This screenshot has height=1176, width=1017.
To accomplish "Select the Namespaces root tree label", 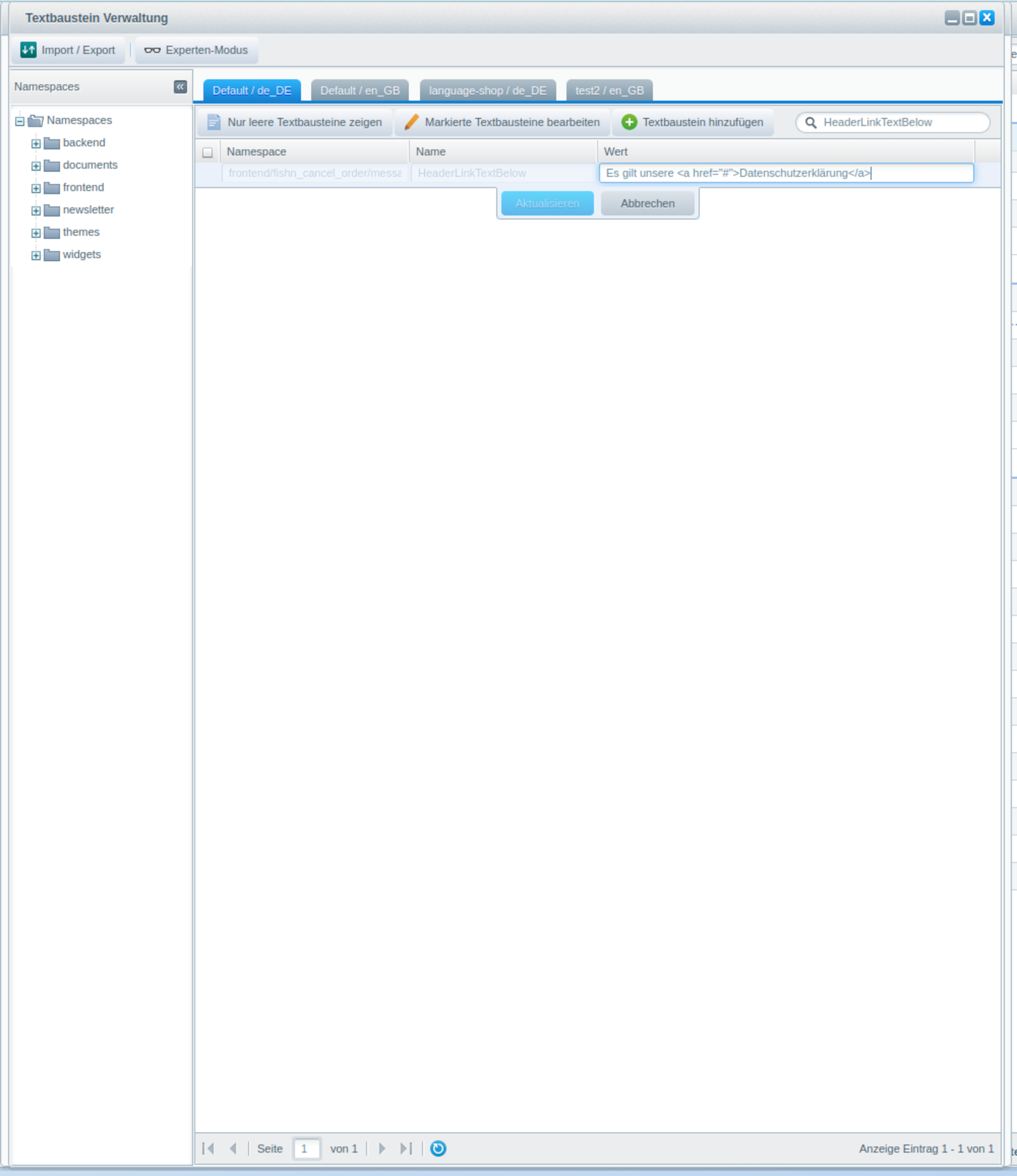I will [79, 120].
